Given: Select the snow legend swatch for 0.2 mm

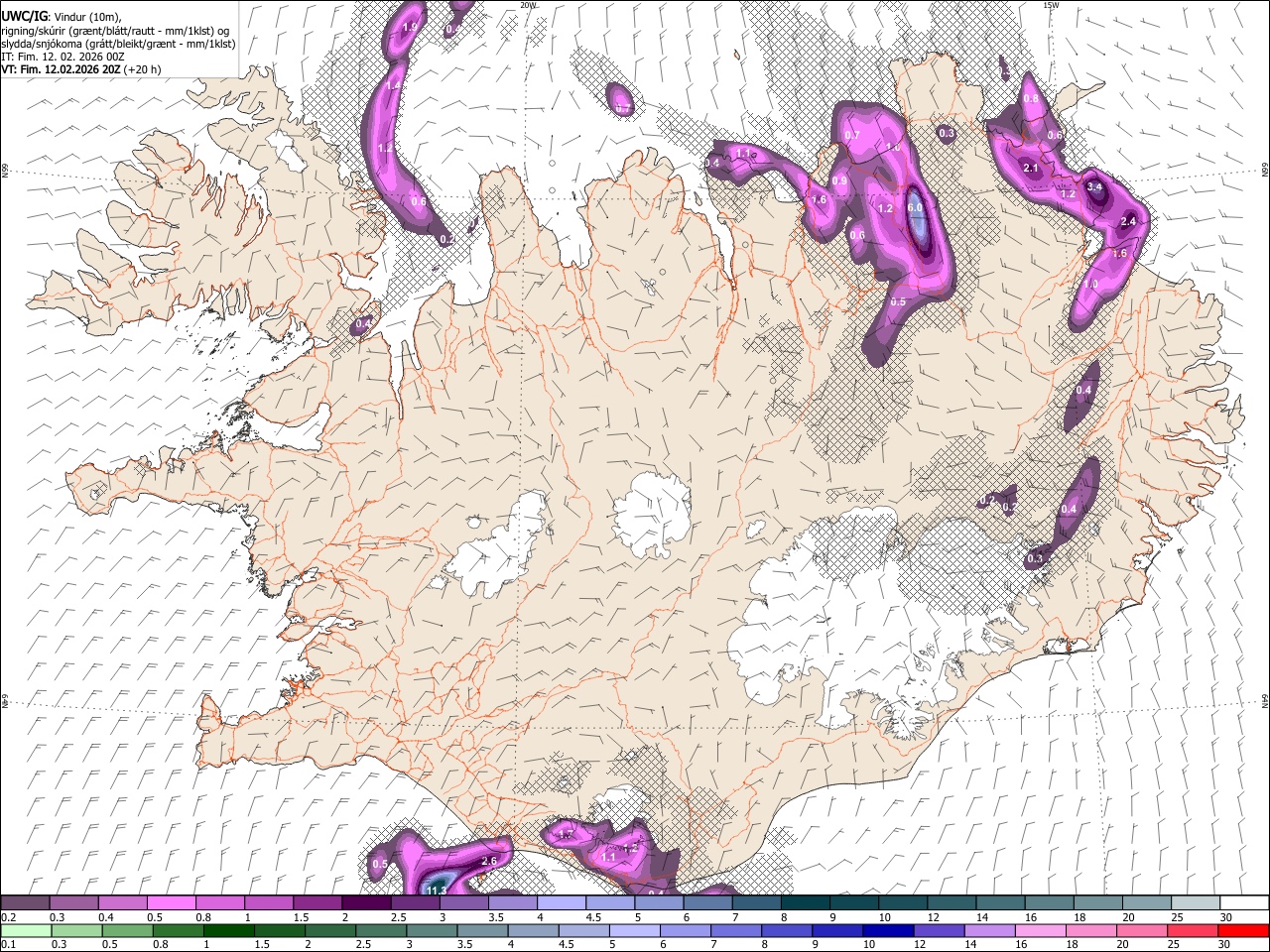Looking at the screenshot, I should coord(25,902).
